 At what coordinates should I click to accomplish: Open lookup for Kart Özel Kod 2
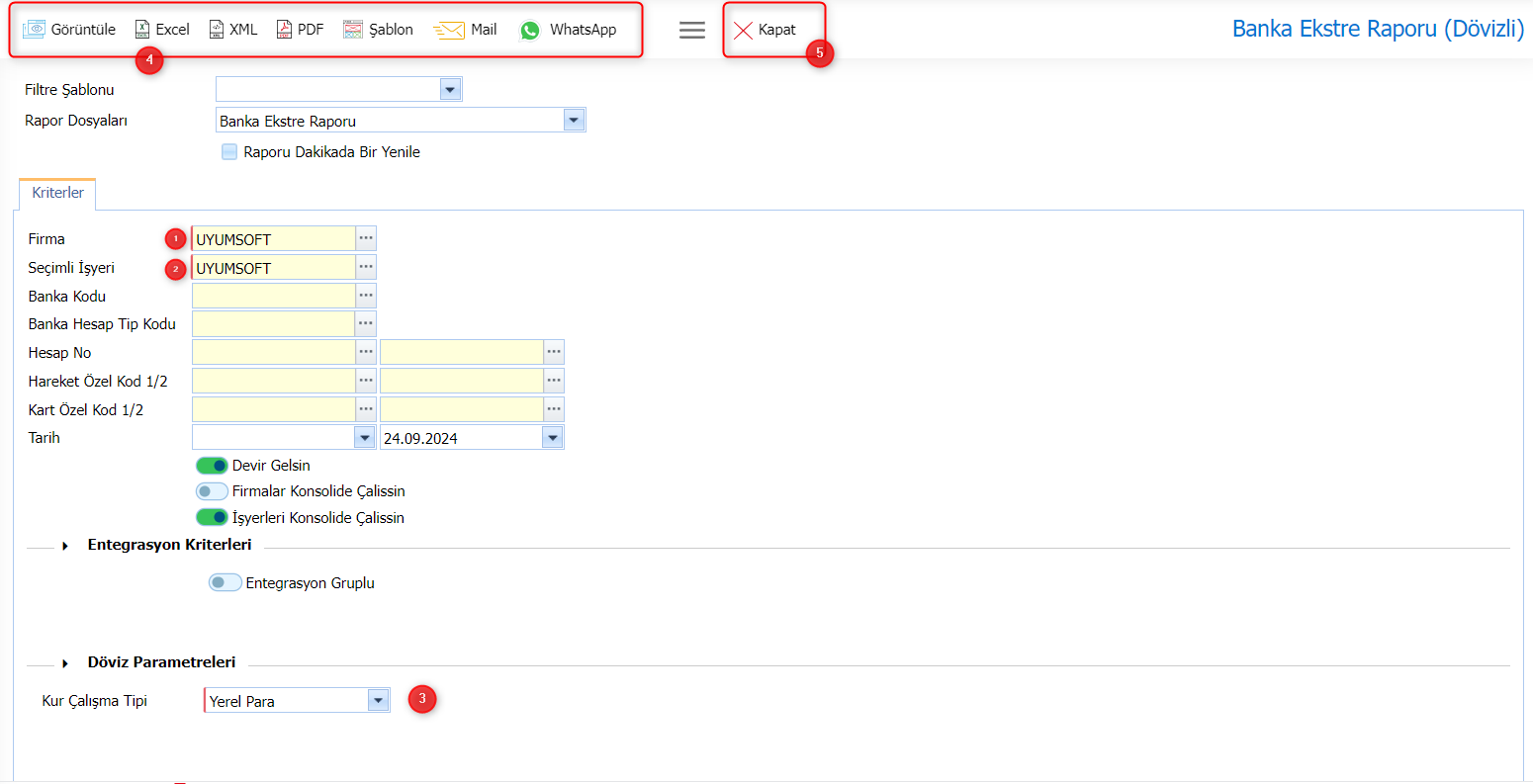[554, 409]
